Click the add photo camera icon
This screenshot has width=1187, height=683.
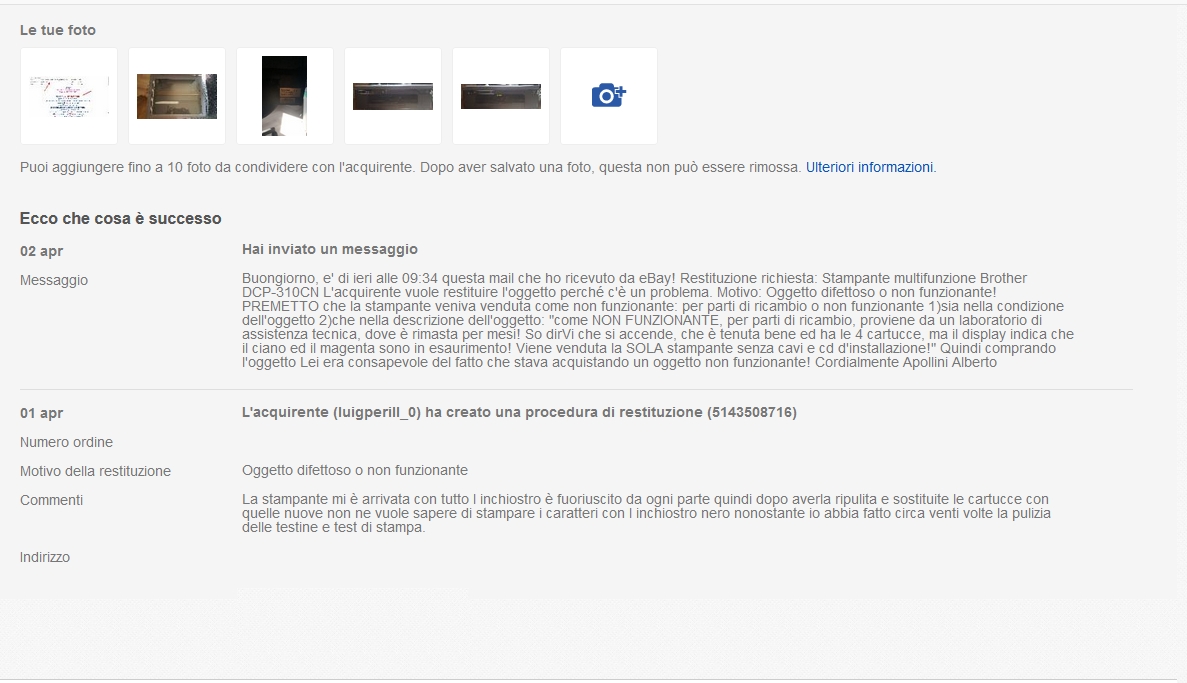pyautogui.click(x=609, y=95)
